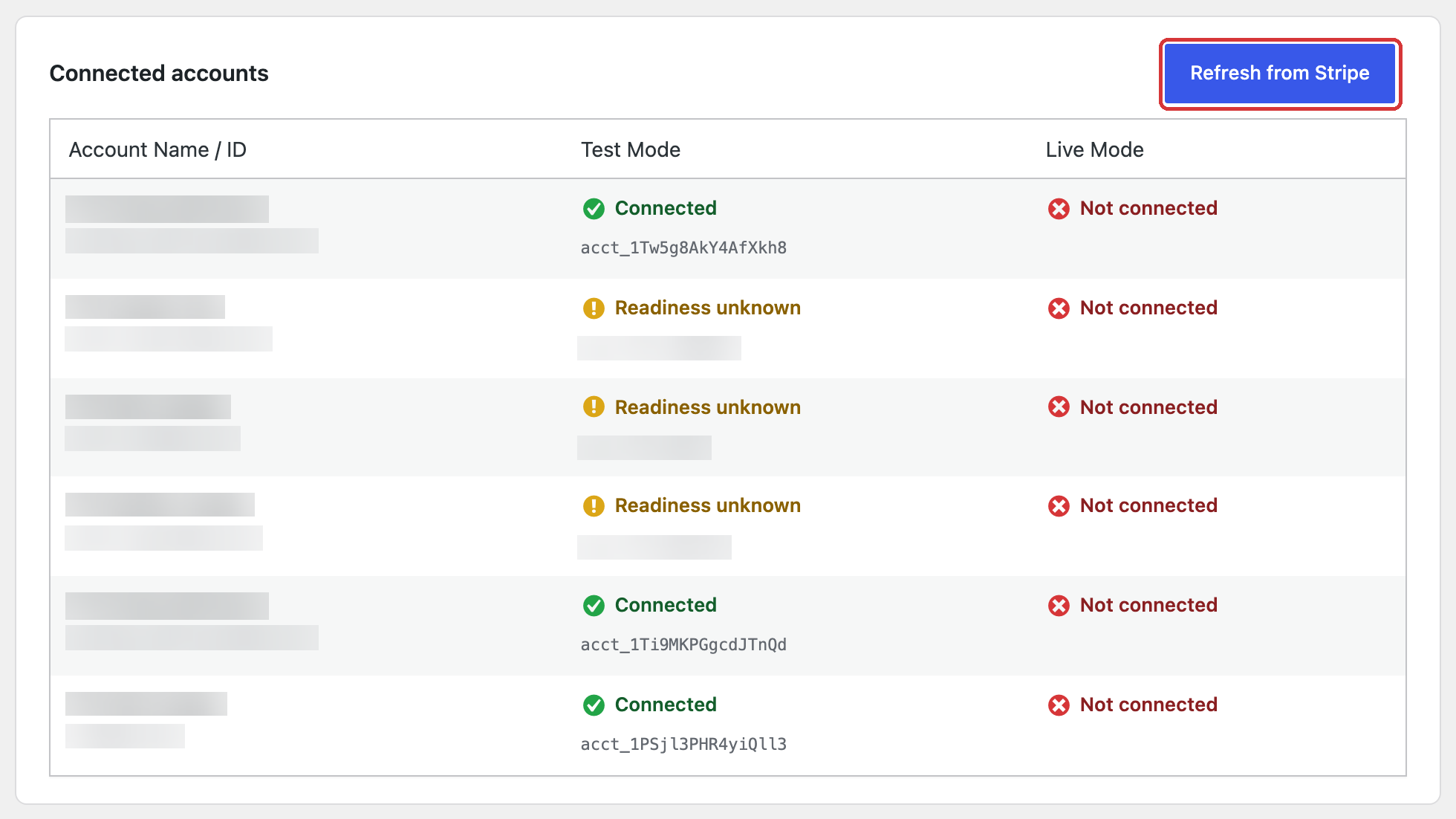Select account ID acct_1PSjl3PHR4yiQll3

click(x=683, y=745)
